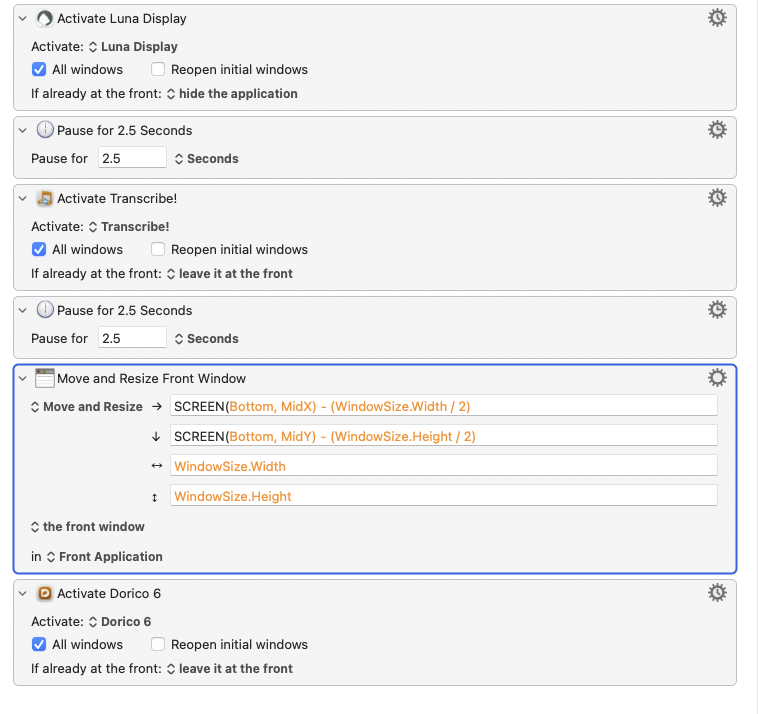Screen dimensions: 758x714
Task: Open gear menu for Activate Luna Display action
Action: [717, 18]
